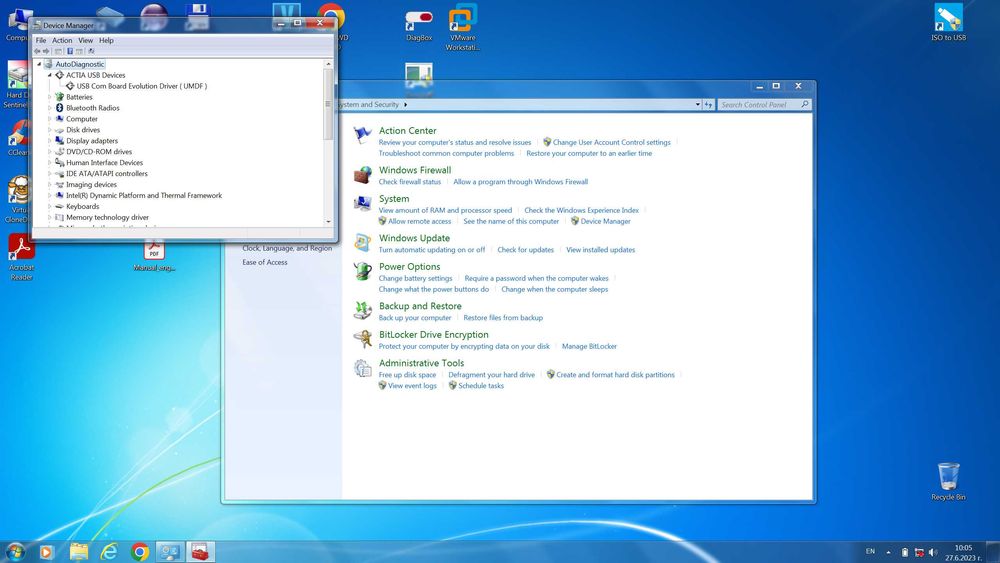This screenshot has height=563, width=1000.
Task: Open the address bar history dropdown
Action: (698, 104)
